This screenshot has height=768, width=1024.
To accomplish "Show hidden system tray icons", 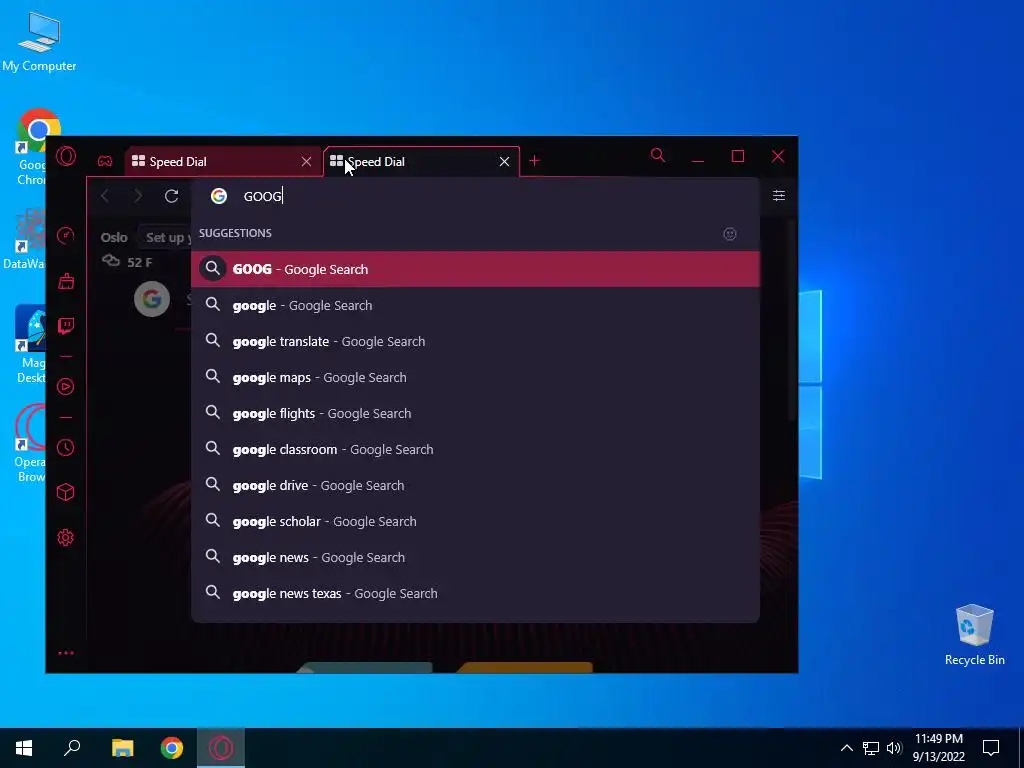I will [846, 748].
